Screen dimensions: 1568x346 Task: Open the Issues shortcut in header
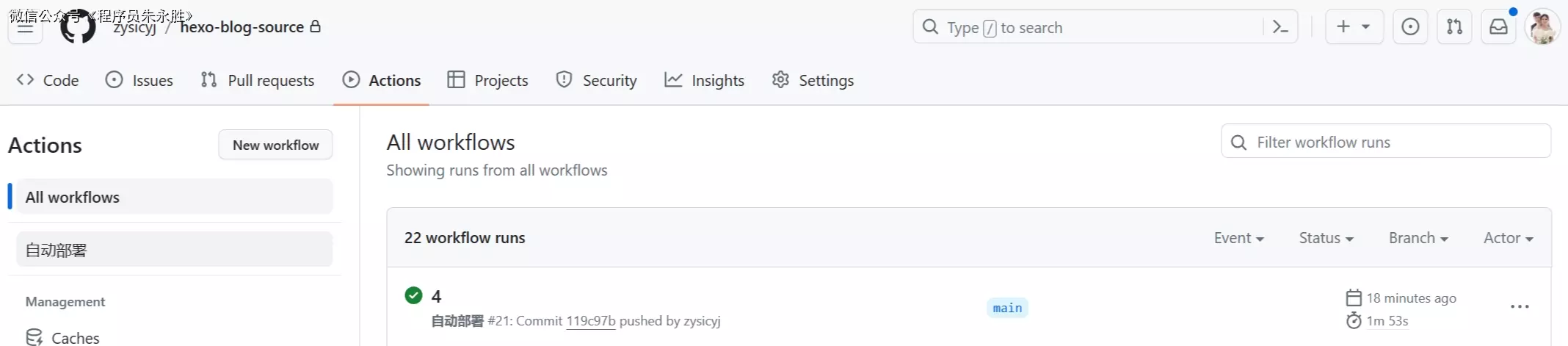tap(1410, 27)
